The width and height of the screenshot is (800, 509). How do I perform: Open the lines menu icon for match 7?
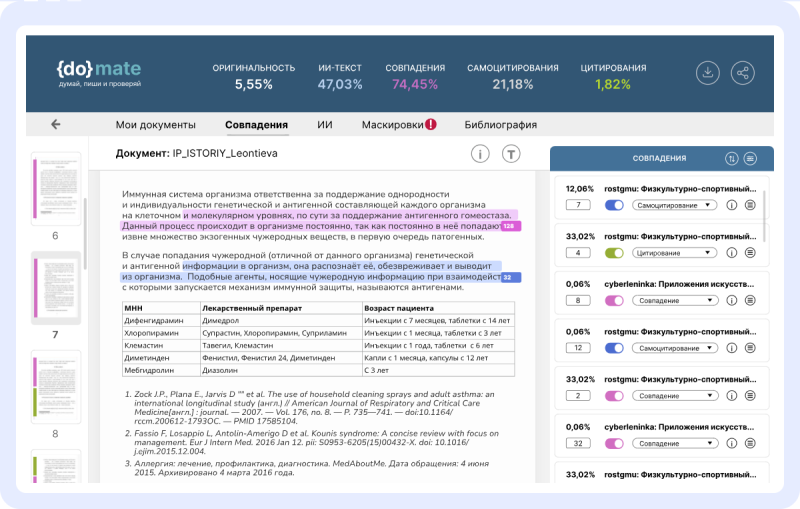750,205
